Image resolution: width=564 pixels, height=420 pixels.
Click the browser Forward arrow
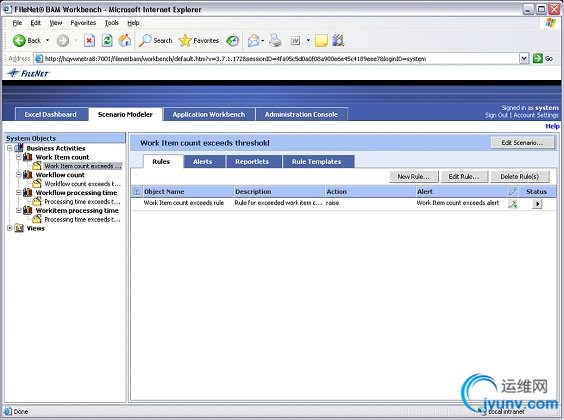[63, 41]
